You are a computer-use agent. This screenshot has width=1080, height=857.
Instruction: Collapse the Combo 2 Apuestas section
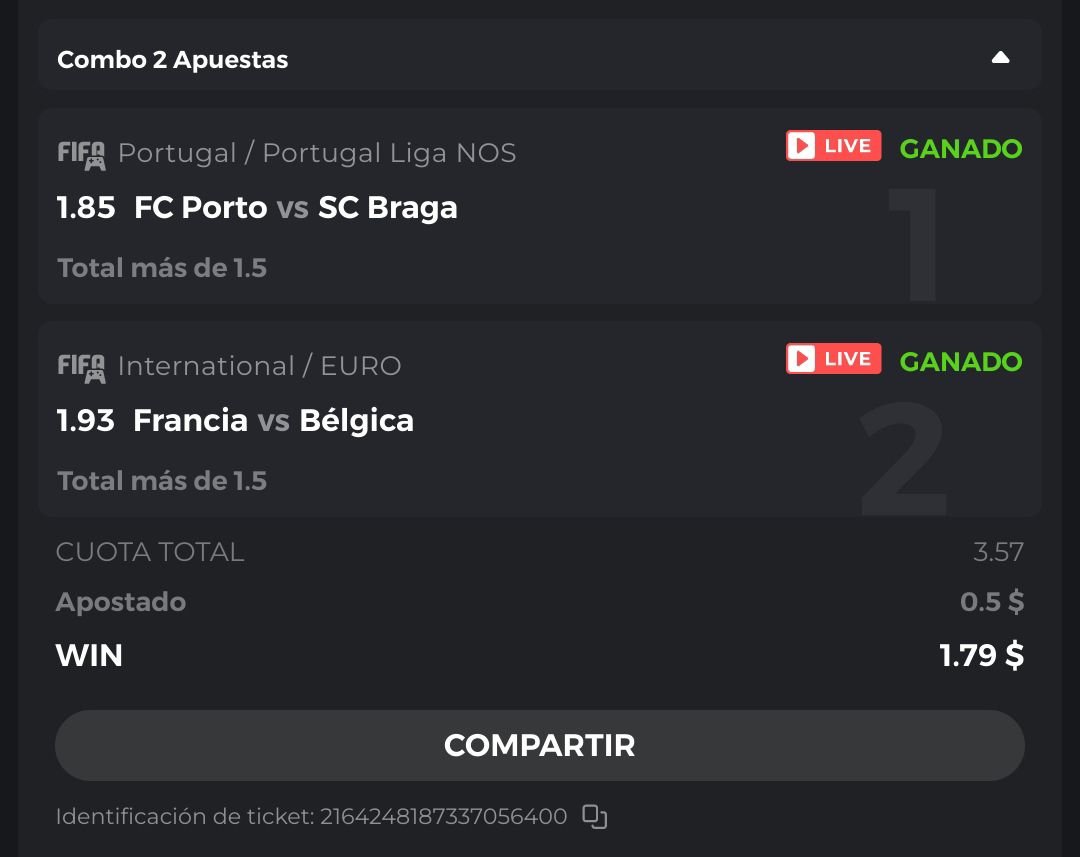coord(1000,58)
